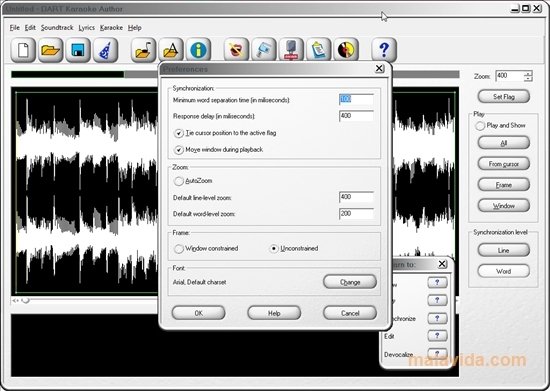Click Default word-level zoom field
The image size is (550, 391).
356,214
